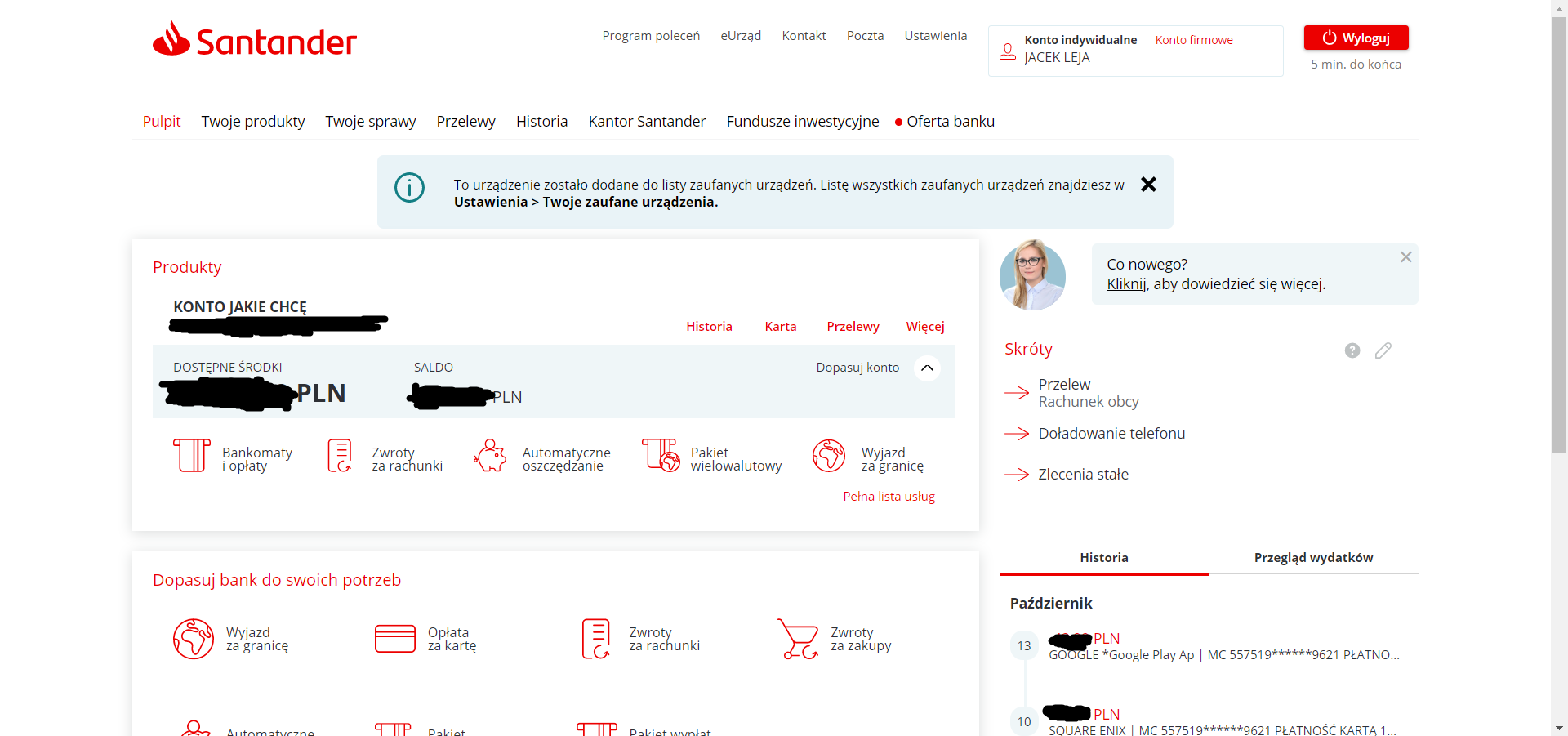Open Fundusze inwestycyjne
The height and width of the screenshot is (736, 1568).
click(803, 122)
